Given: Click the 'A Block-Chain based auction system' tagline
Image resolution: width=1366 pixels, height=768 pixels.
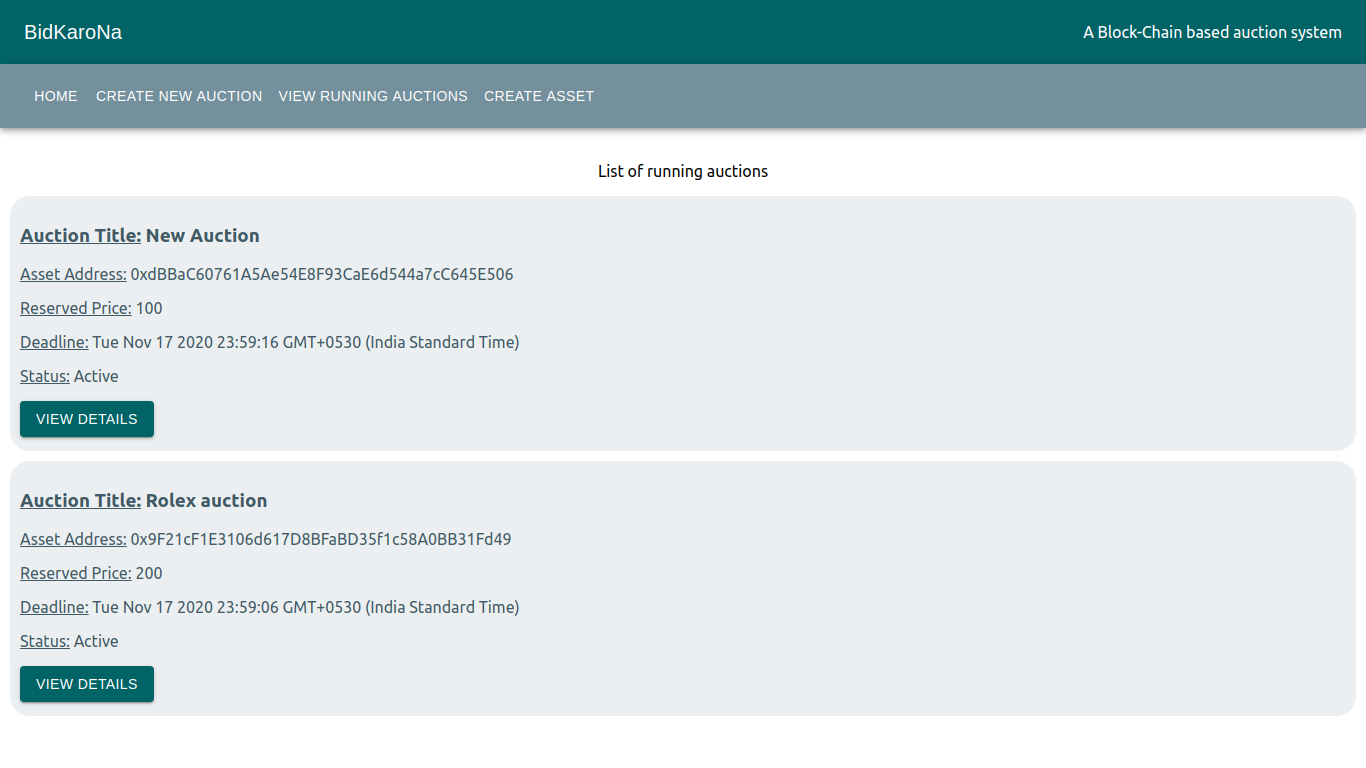Looking at the screenshot, I should pos(1212,32).
